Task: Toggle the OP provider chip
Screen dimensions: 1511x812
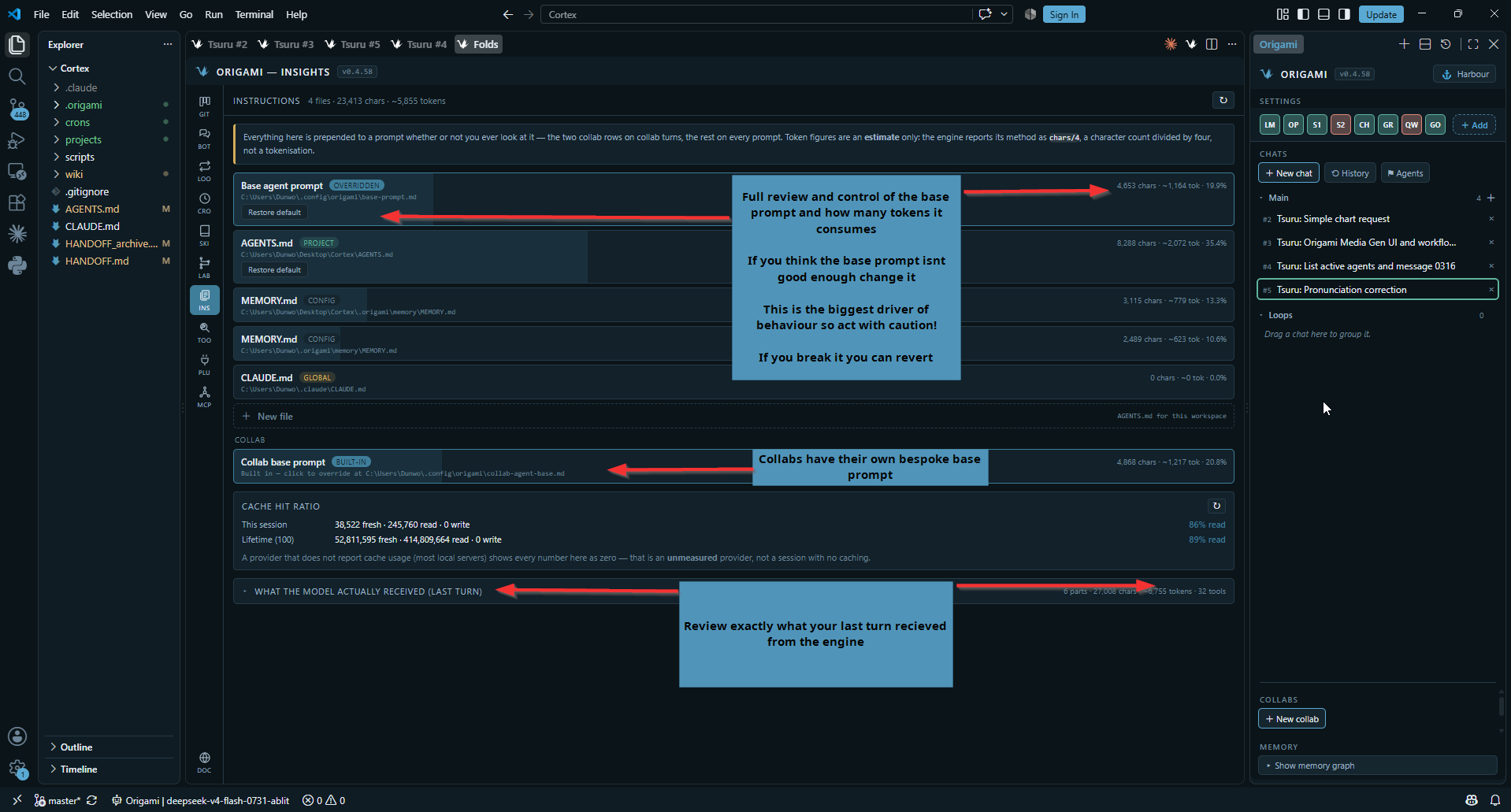Action: coord(1294,124)
